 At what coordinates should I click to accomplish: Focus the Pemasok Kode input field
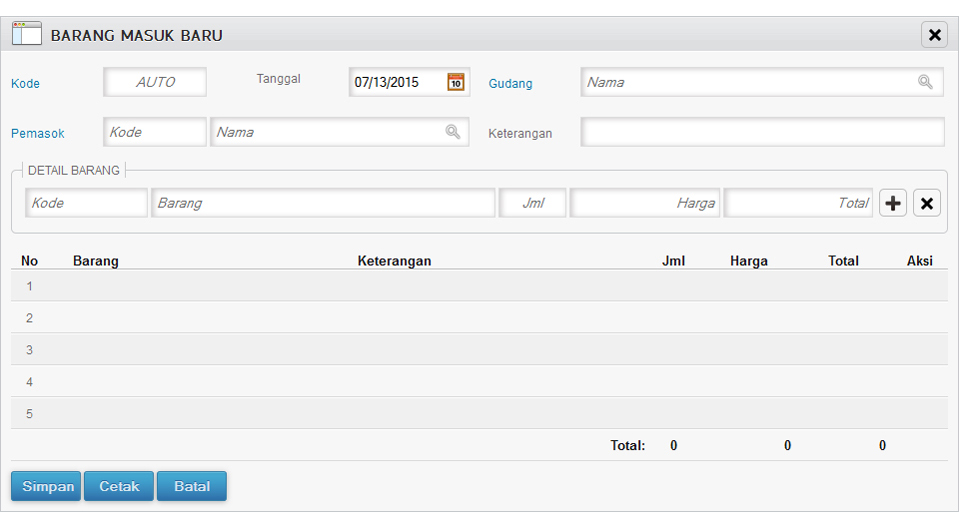[x=155, y=131]
